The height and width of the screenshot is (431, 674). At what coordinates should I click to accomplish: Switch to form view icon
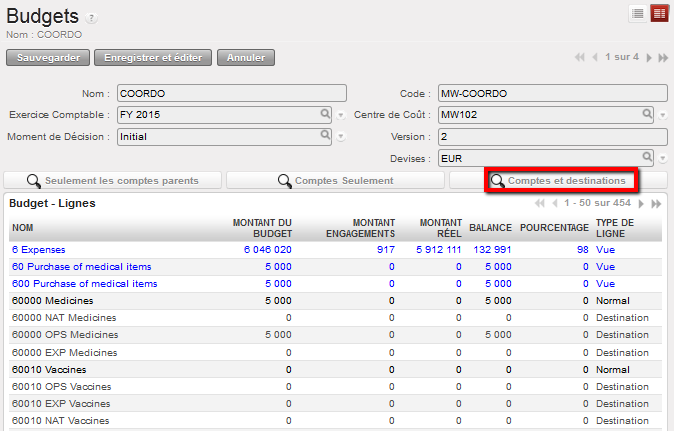(x=659, y=13)
